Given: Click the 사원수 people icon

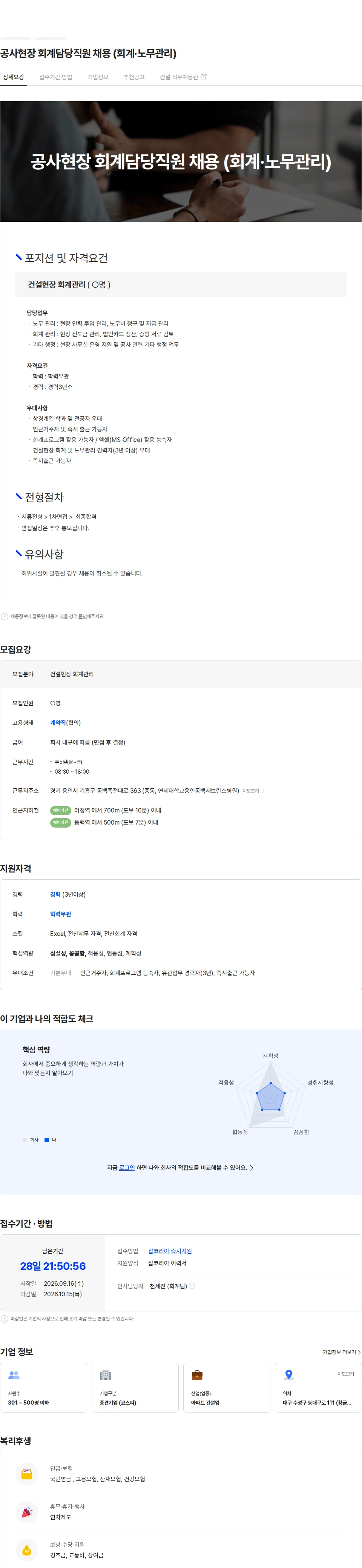Looking at the screenshot, I should [x=14, y=1375].
